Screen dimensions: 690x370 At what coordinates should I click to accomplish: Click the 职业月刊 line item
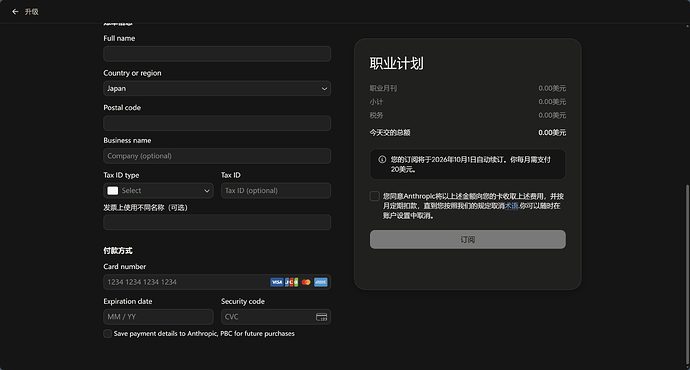click(383, 88)
